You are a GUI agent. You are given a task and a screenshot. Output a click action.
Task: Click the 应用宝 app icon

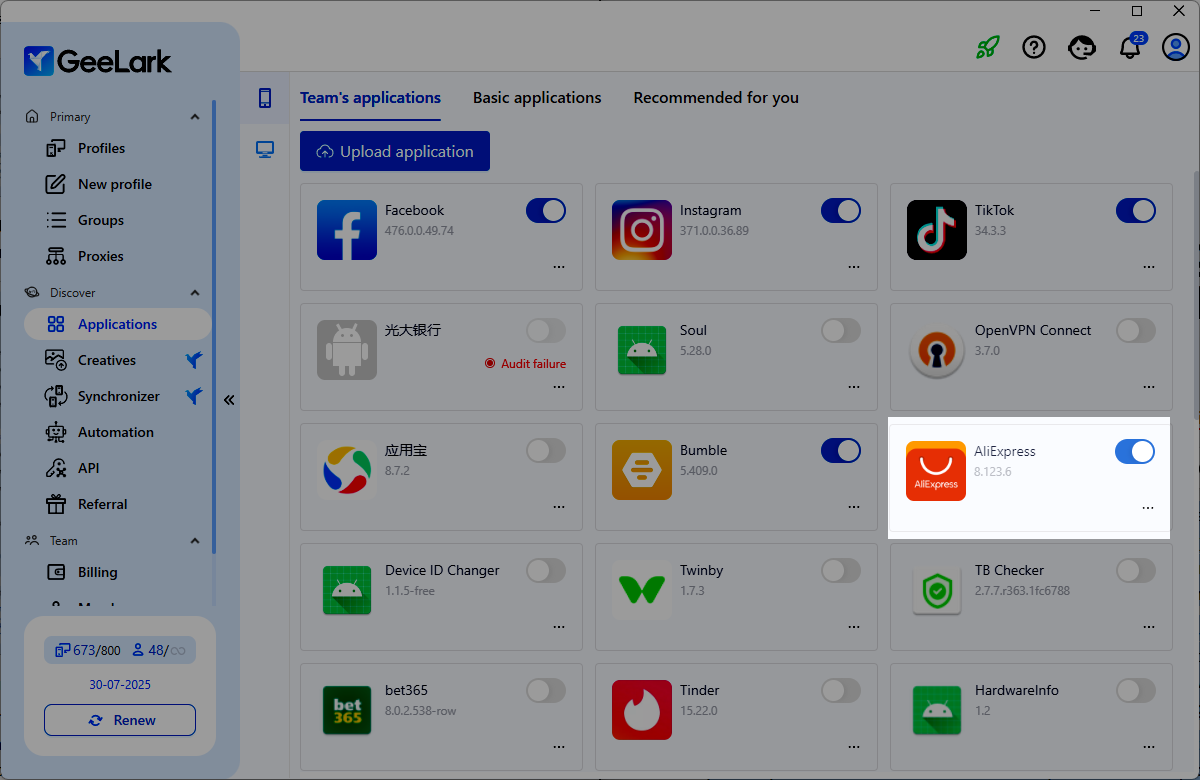(347, 470)
